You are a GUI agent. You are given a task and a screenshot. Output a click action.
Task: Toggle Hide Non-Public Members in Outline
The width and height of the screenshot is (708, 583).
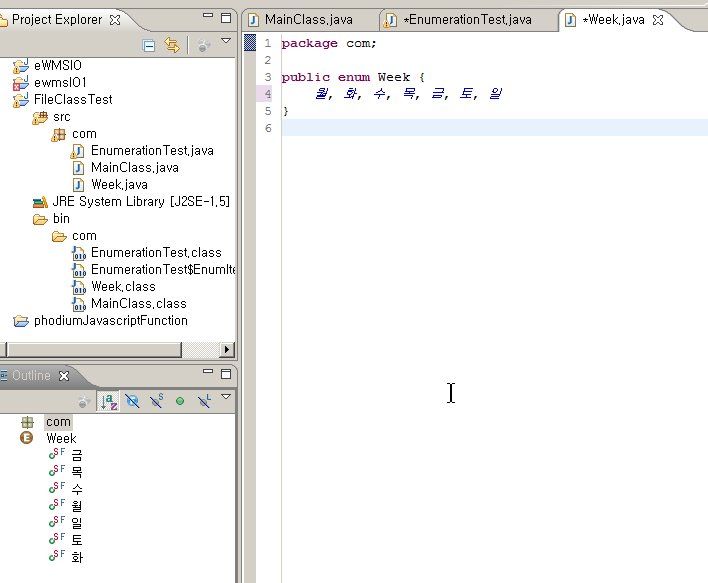pyautogui.click(x=180, y=401)
